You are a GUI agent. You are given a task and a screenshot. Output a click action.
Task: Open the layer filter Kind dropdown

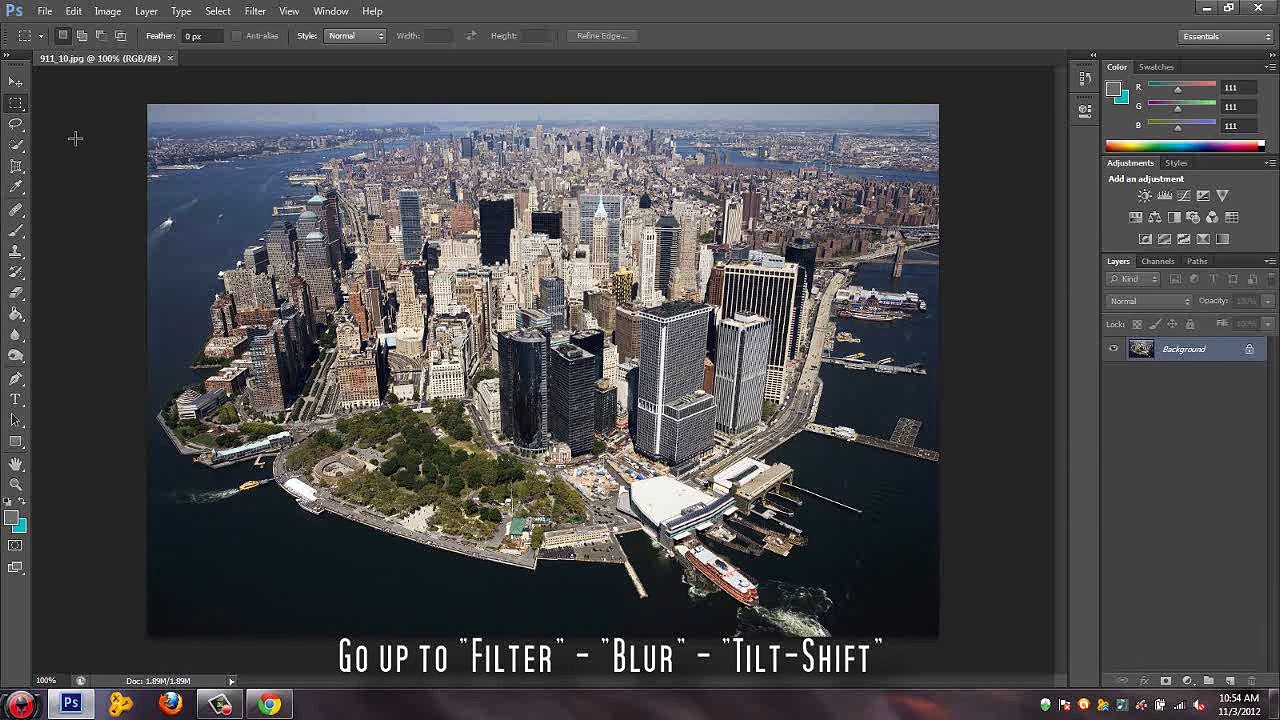[x=1134, y=279]
